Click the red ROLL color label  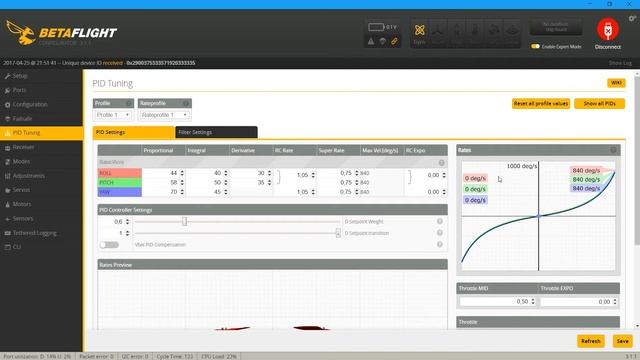point(120,173)
